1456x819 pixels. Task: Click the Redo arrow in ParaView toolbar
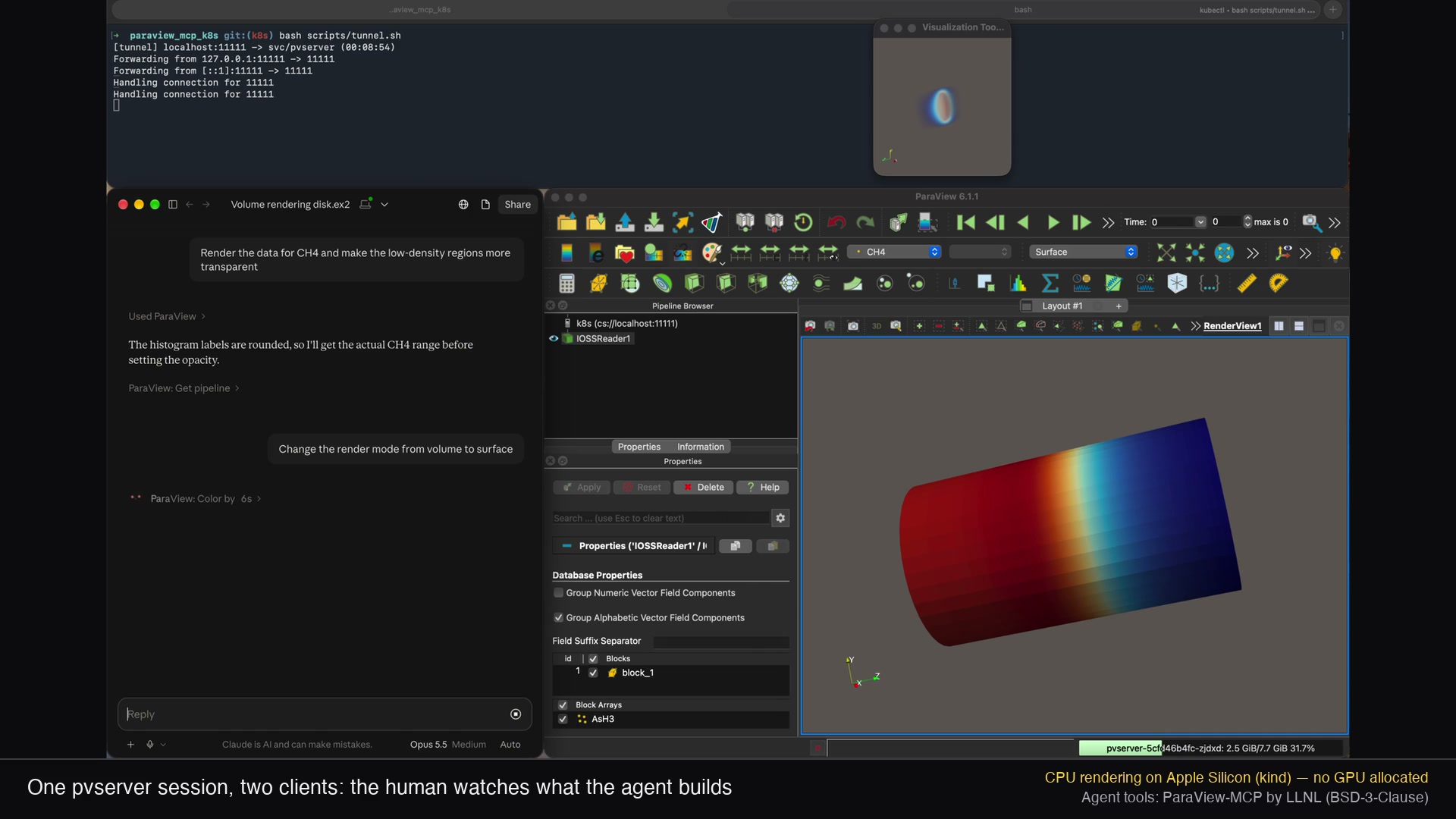click(865, 222)
